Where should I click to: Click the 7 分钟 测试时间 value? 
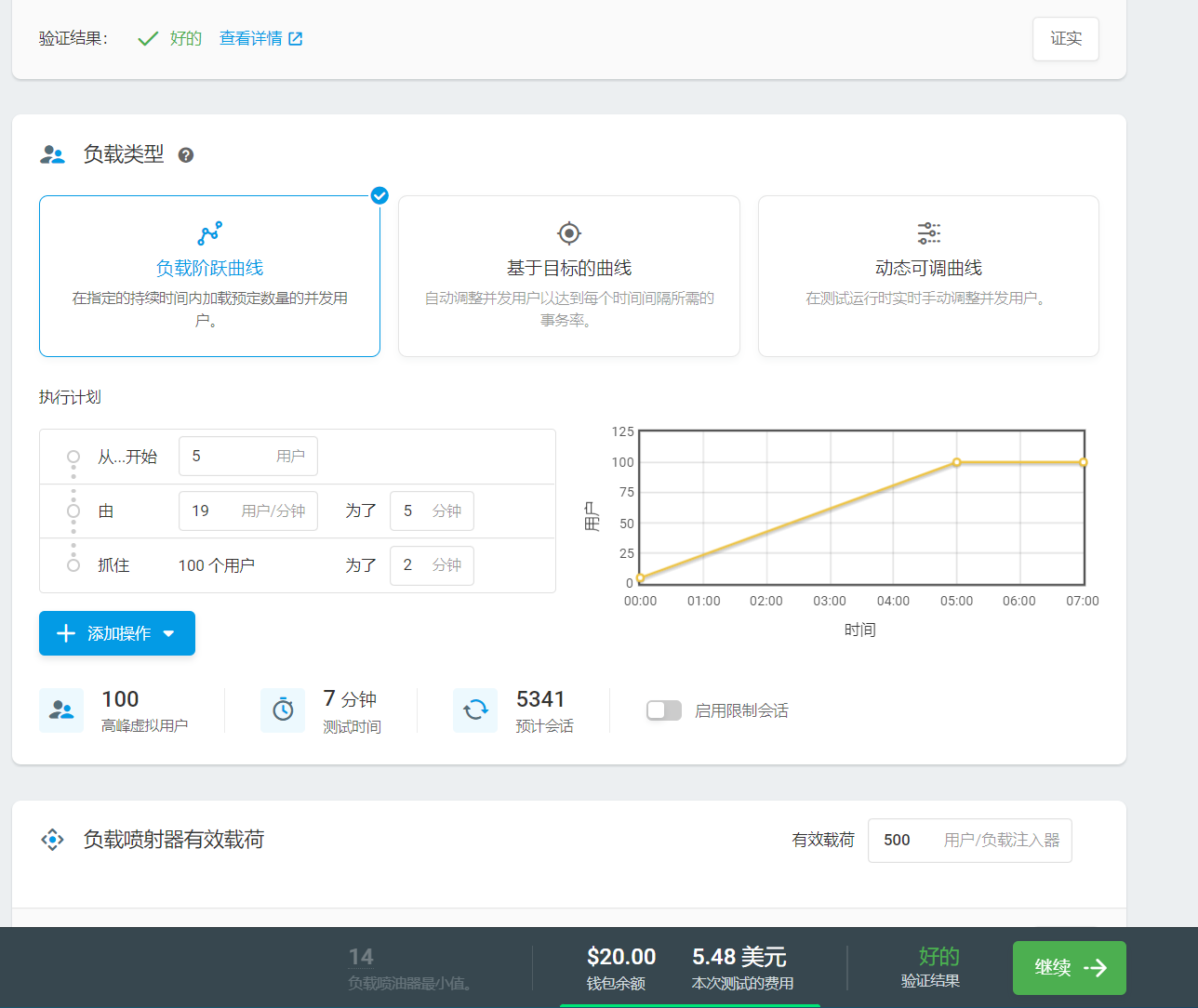click(350, 699)
